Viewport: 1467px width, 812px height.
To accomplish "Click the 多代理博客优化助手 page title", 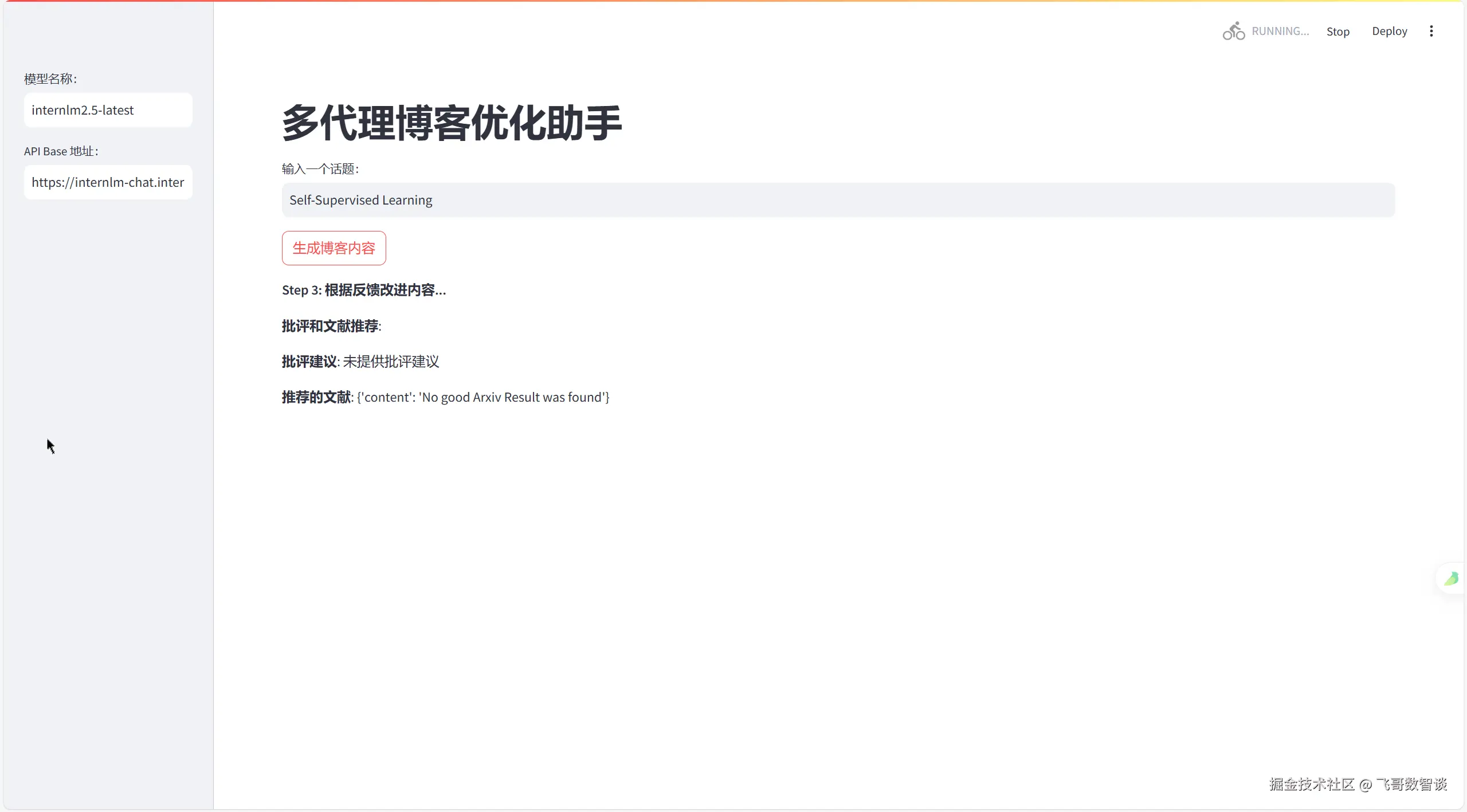I will [x=452, y=123].
